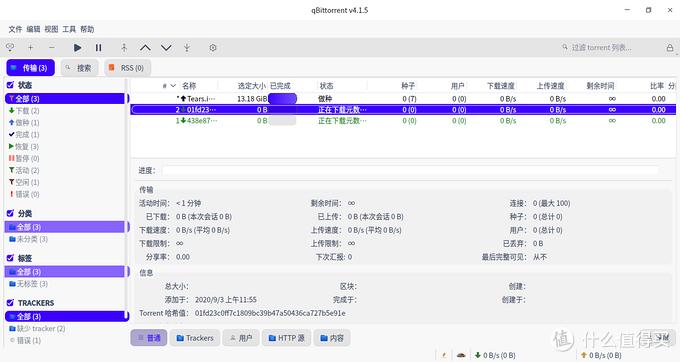Toggle alternative speed limits turtle icon
This screenshot has width=680, height=362.
coord(461,355)
